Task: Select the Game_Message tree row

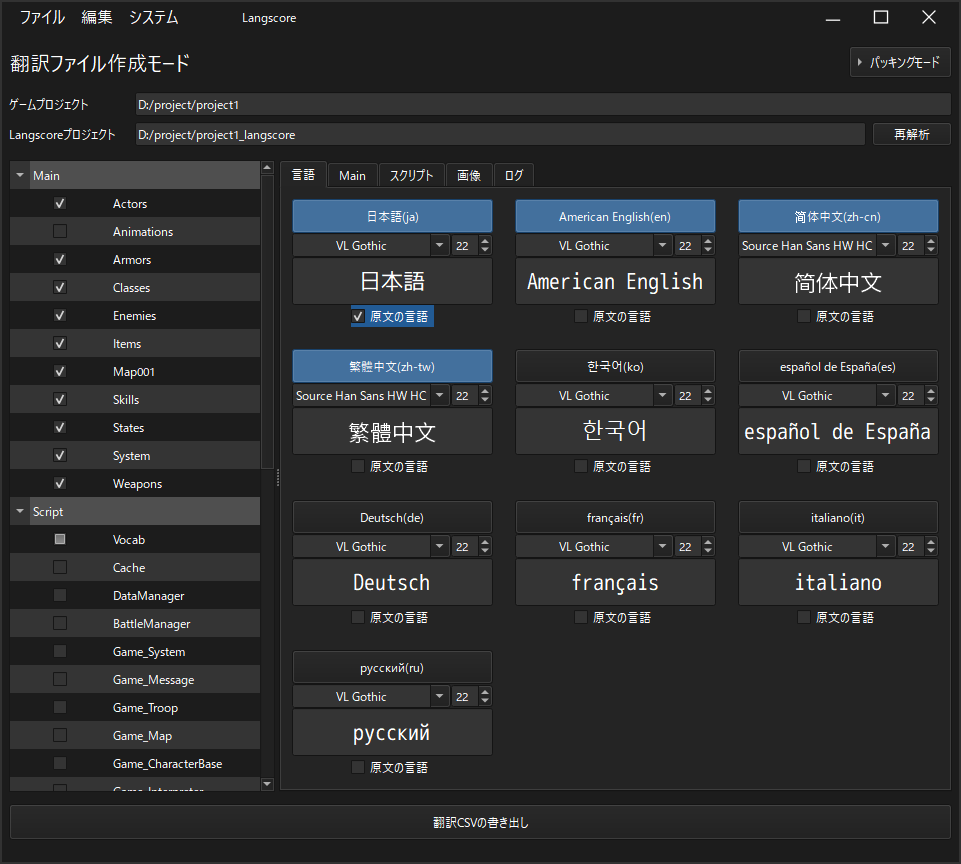Action: [135, 680]
